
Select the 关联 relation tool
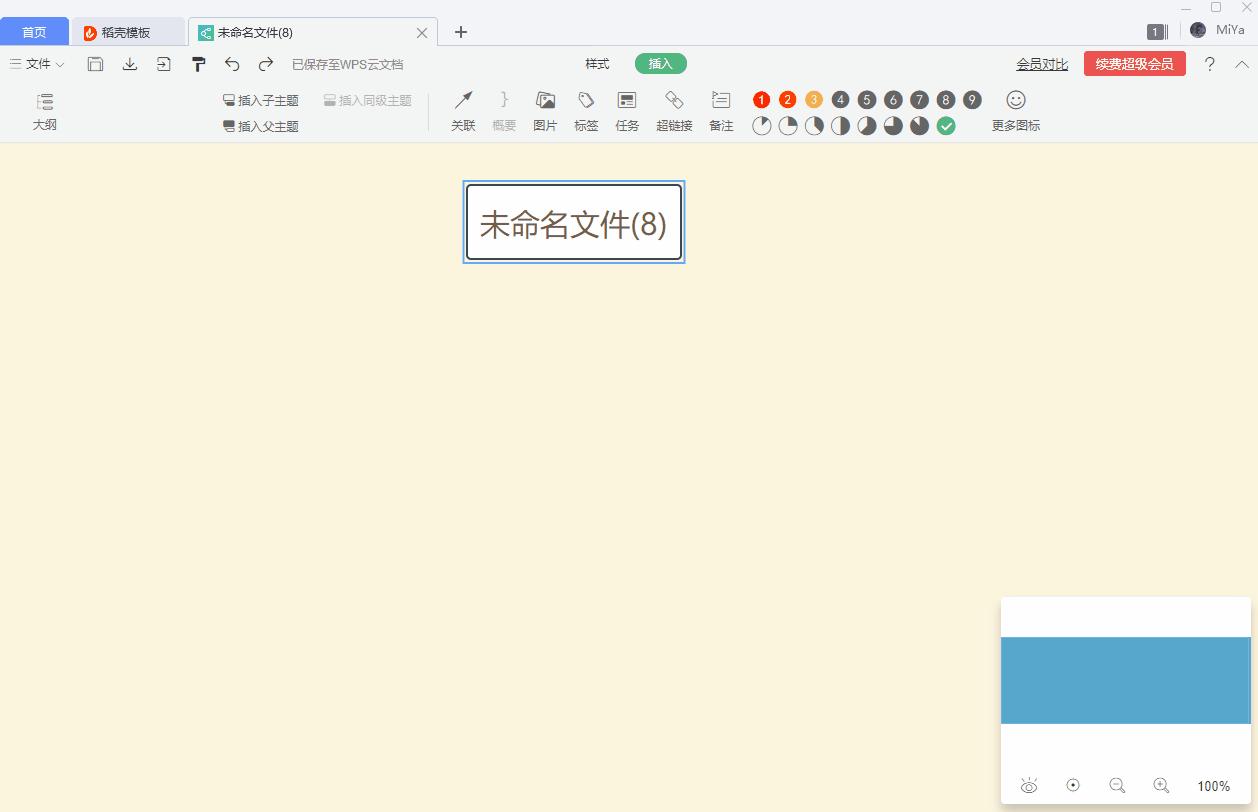tap(463, 108)
